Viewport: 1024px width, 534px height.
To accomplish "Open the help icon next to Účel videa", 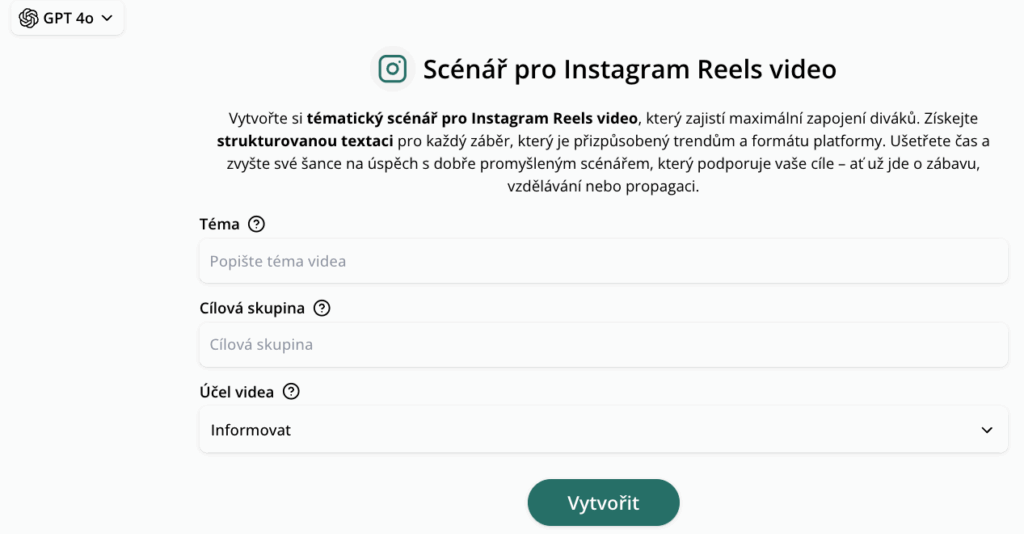I will [291, 392].
